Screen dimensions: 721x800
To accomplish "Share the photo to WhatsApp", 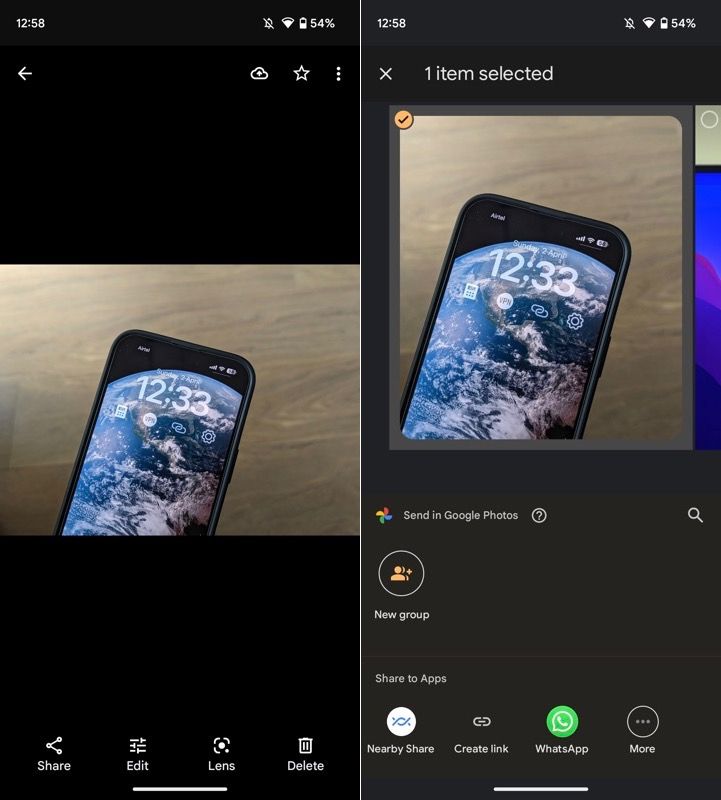I will coord(562,731).
